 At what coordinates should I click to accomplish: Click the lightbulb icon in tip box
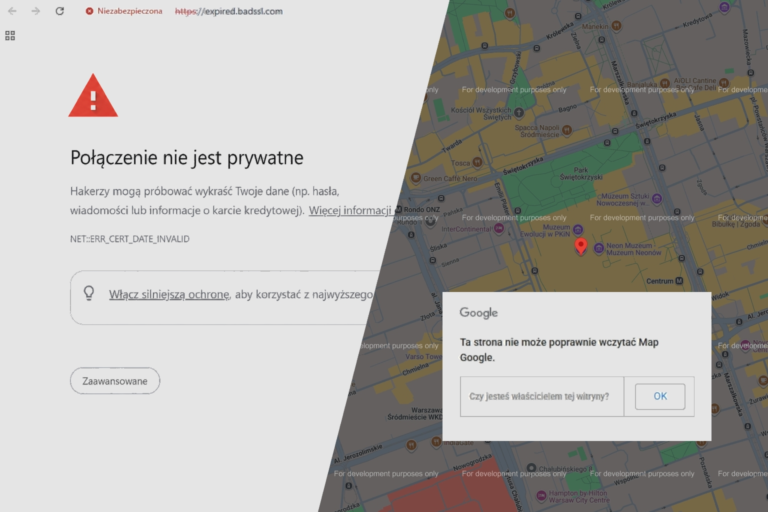[x=89, y=293]
